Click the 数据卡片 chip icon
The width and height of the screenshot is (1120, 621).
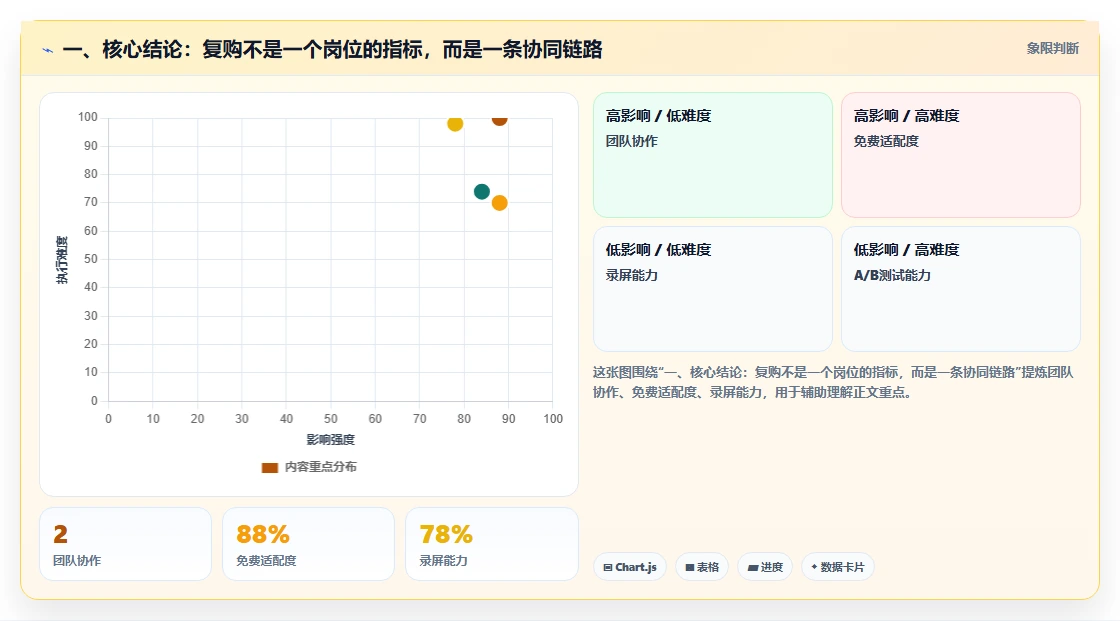click(x=814, y=567)
